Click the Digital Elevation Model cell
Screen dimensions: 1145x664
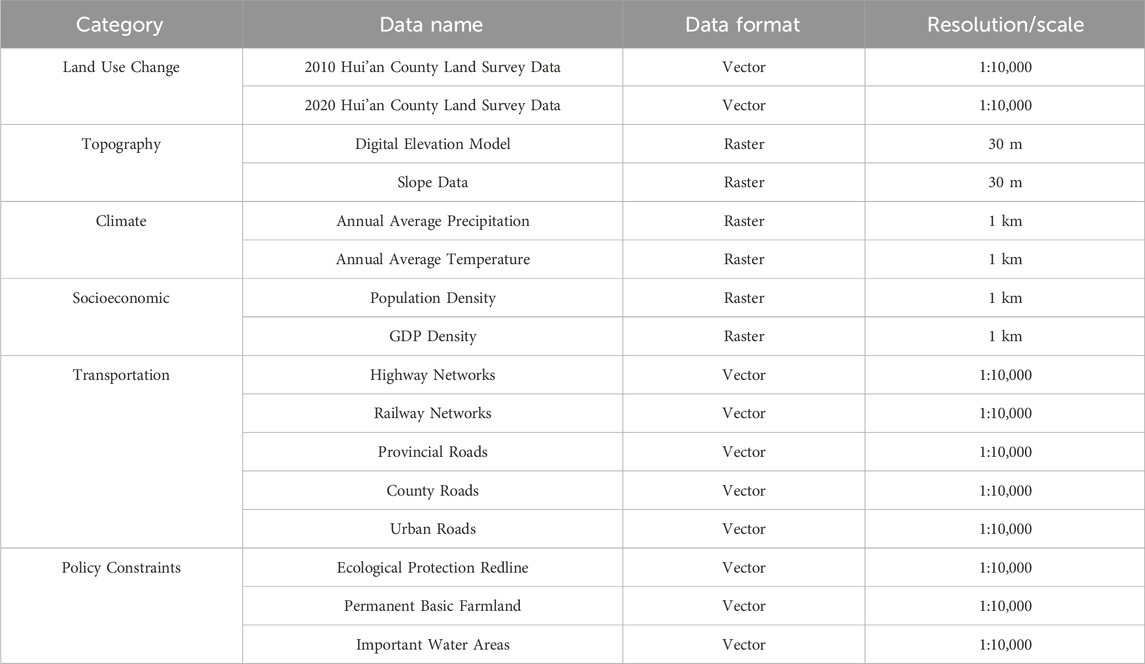click(x=432, y=144)
